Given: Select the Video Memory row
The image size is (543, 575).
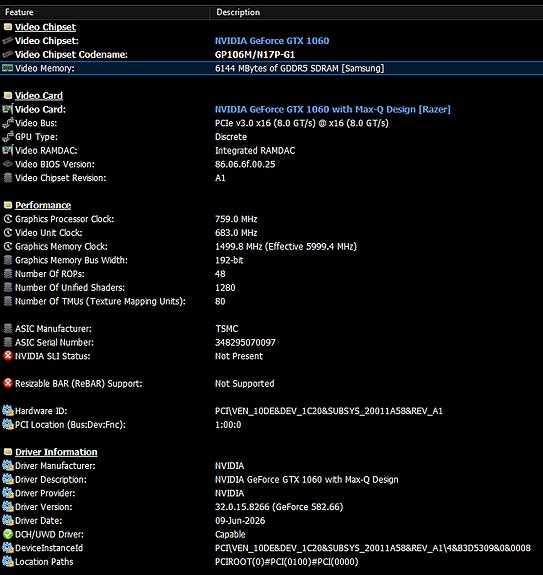Looking at the screenshot, I should point(271,68).
